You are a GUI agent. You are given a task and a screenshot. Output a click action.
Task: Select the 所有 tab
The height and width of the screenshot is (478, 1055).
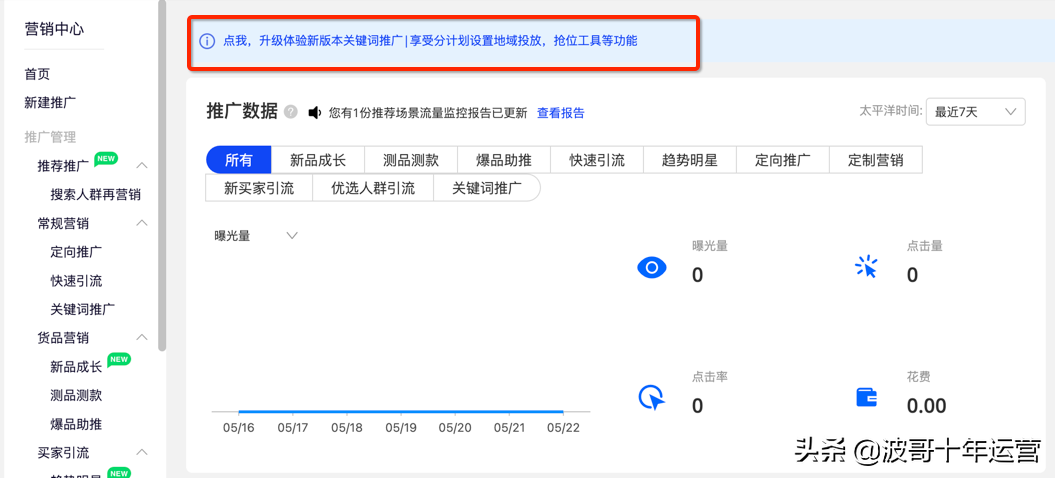click(x=239, y=160)
